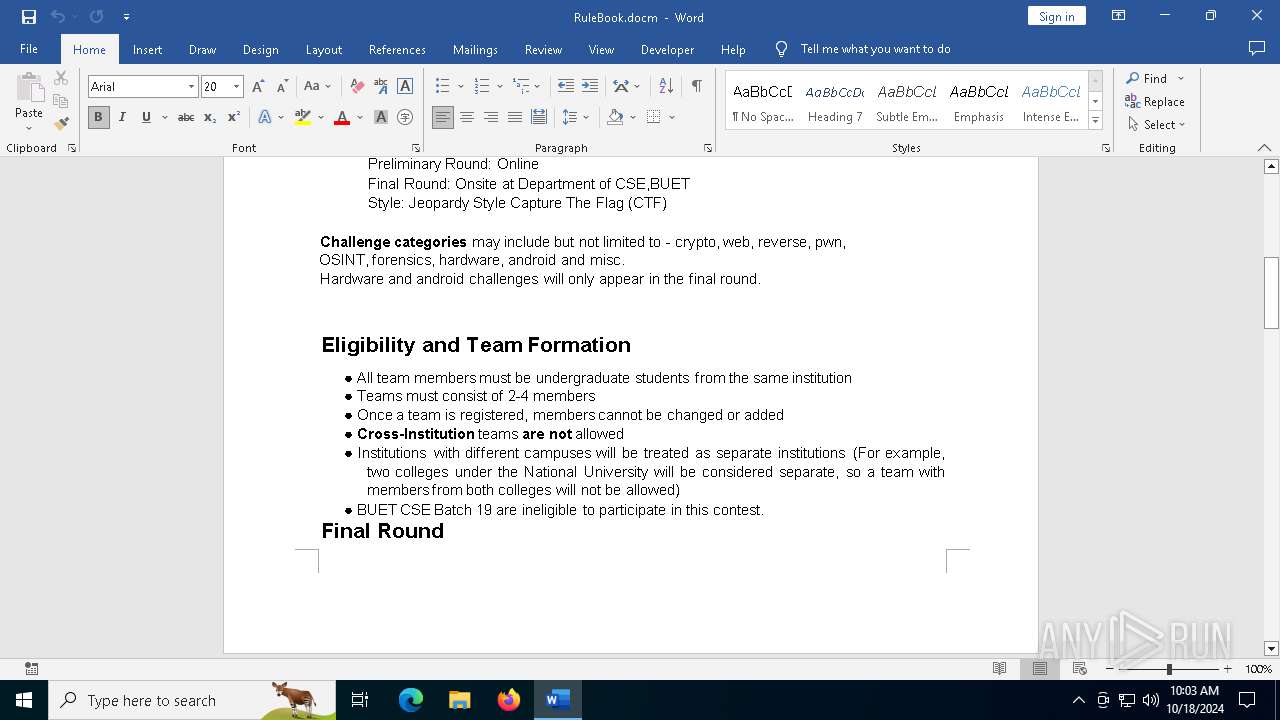Screen dimensions: 1280x720
Task: Open the Select dropdown in Editing
Action: point(1156,125)
